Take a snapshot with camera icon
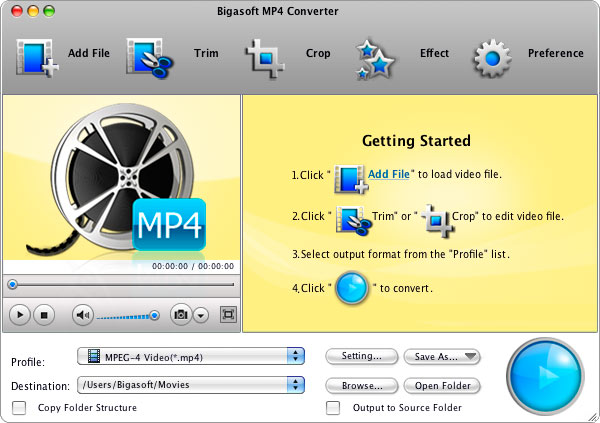 point(181,315)
